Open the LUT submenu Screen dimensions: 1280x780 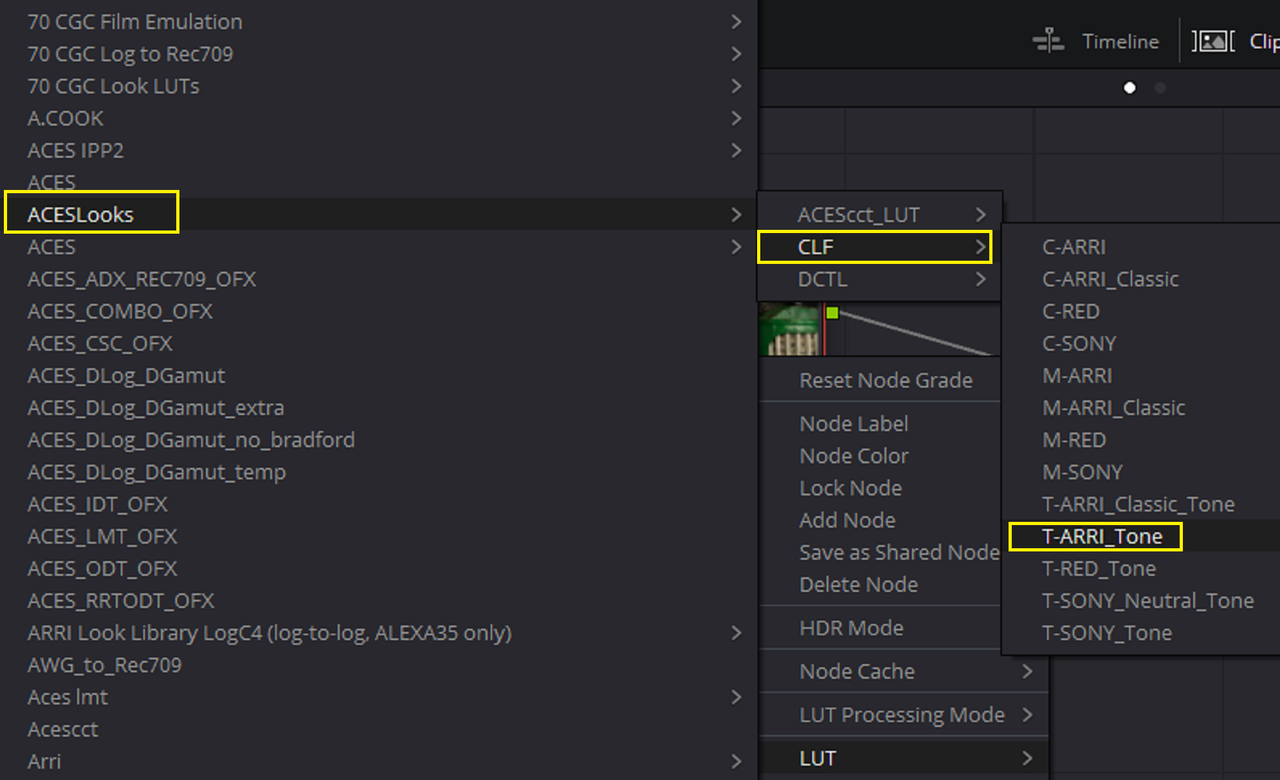[904, 758]
